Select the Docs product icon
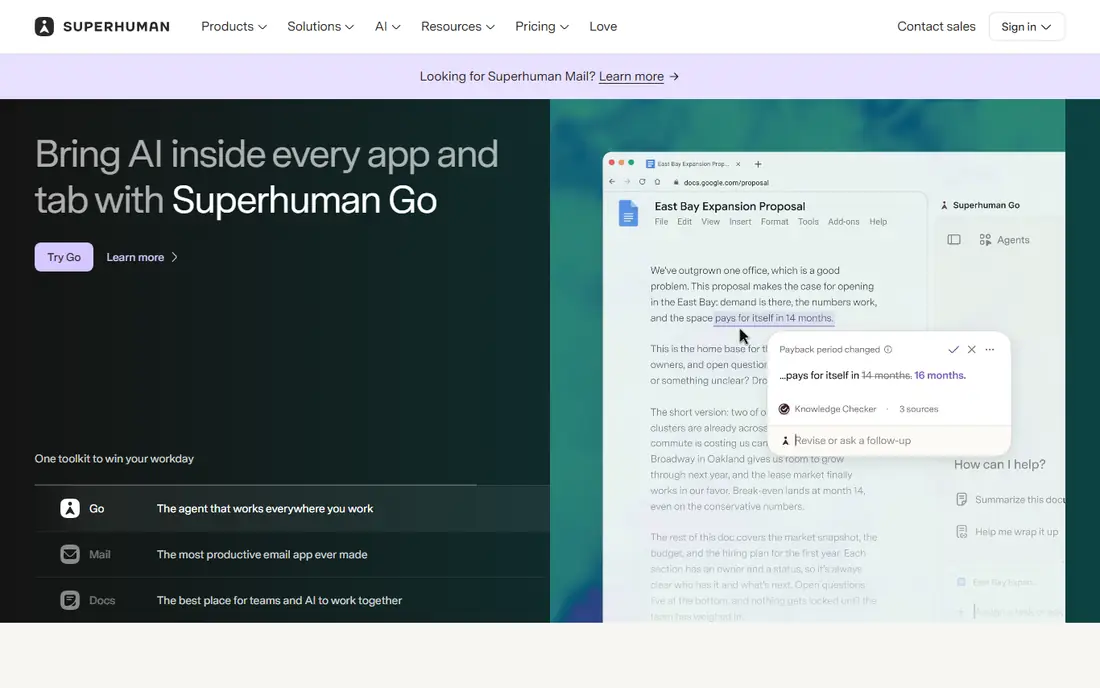This screenshot has width=1100, height=688. tap(69, 600)
